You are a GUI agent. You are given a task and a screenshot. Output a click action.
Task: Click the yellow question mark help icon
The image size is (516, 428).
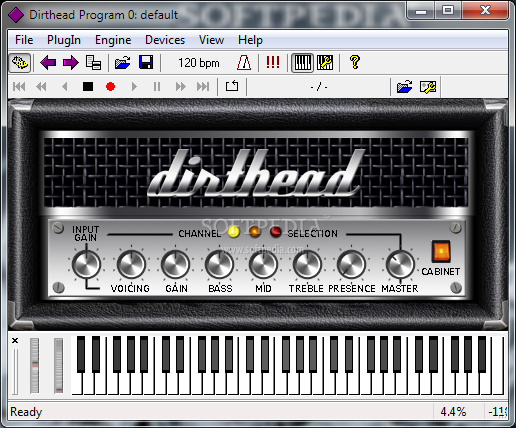pos(355,62)
